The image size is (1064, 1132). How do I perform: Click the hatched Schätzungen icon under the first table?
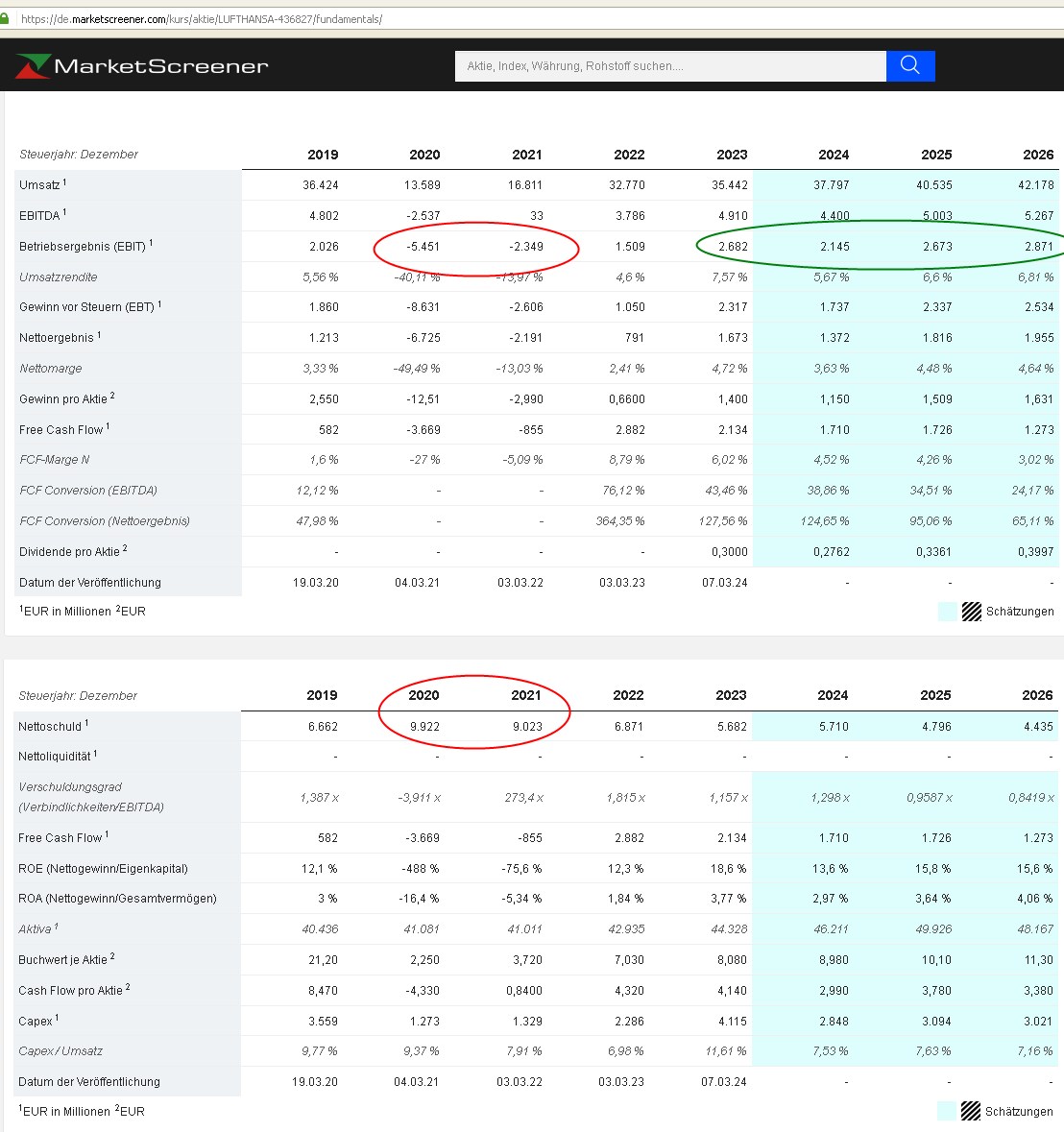click(970, 612)
